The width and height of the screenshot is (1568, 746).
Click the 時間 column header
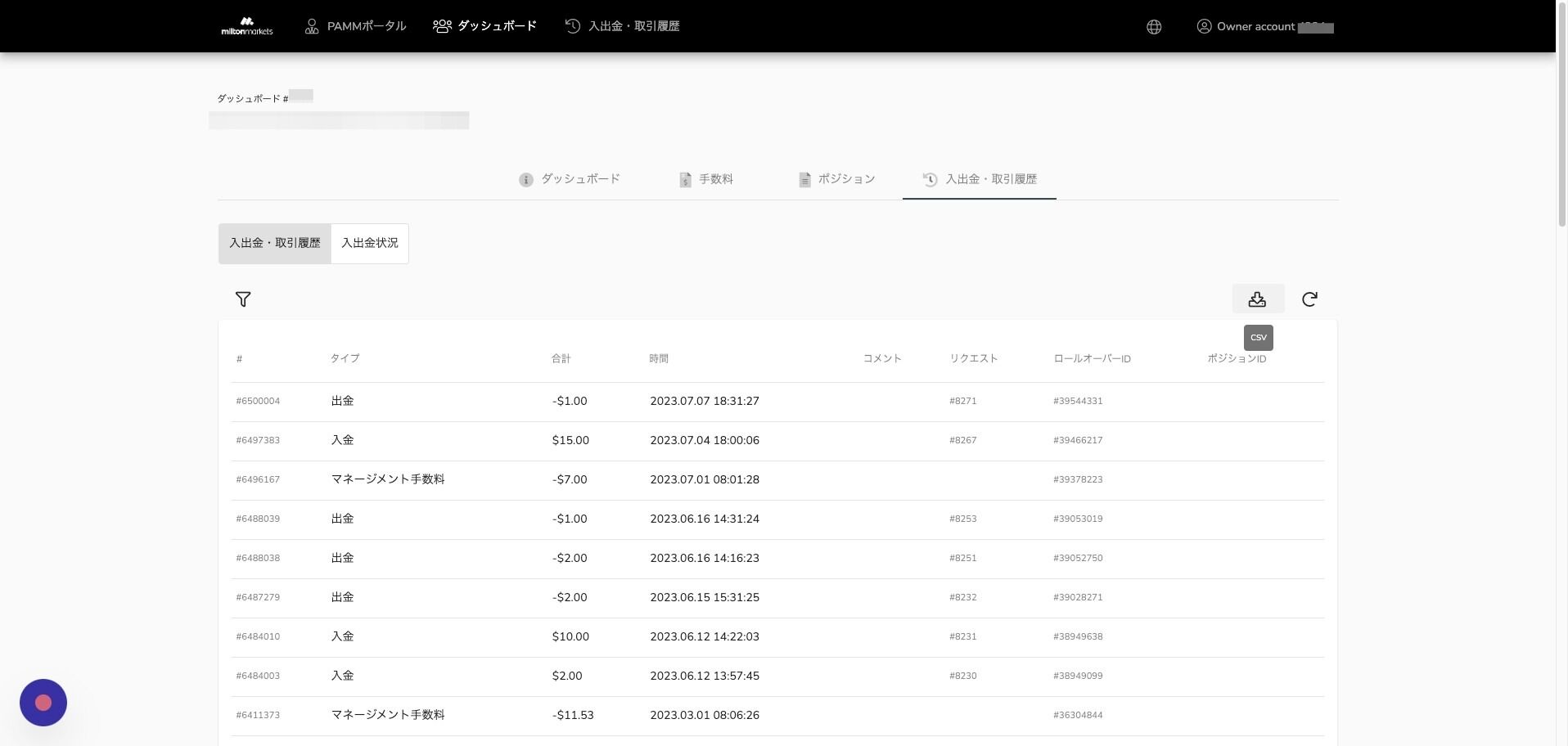click(659, 358)
